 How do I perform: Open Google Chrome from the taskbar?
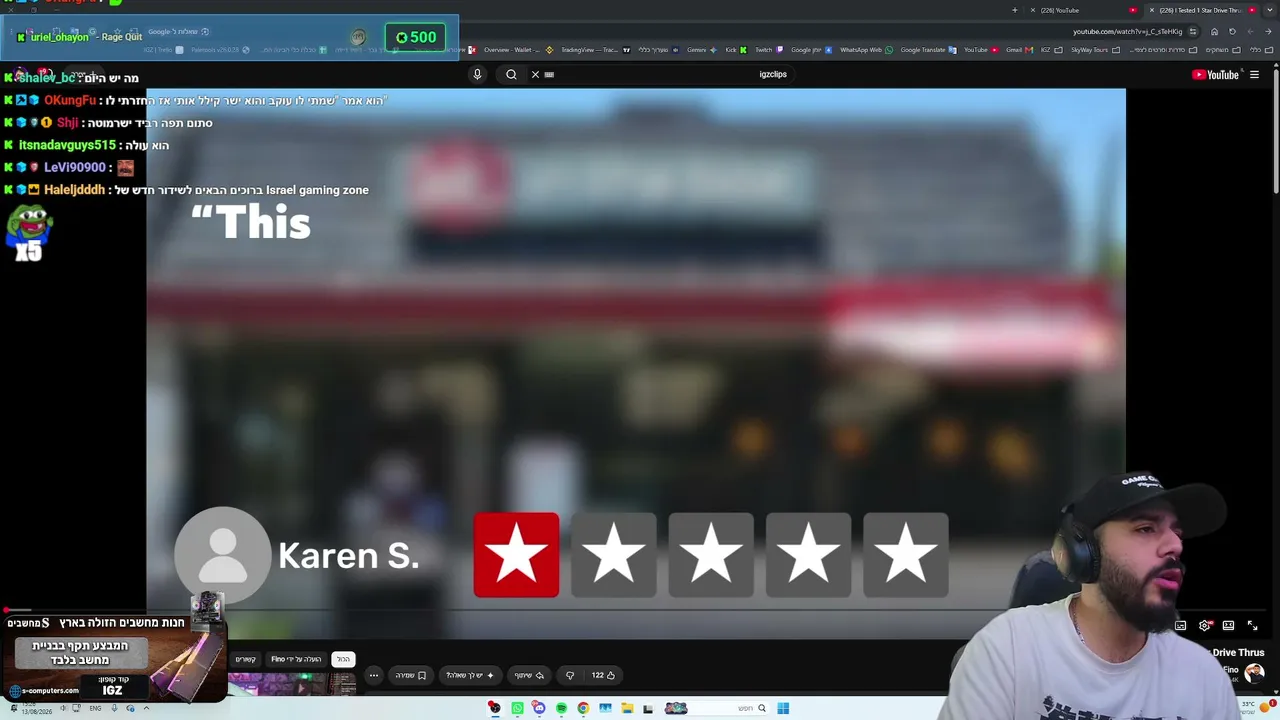[583, 708]
